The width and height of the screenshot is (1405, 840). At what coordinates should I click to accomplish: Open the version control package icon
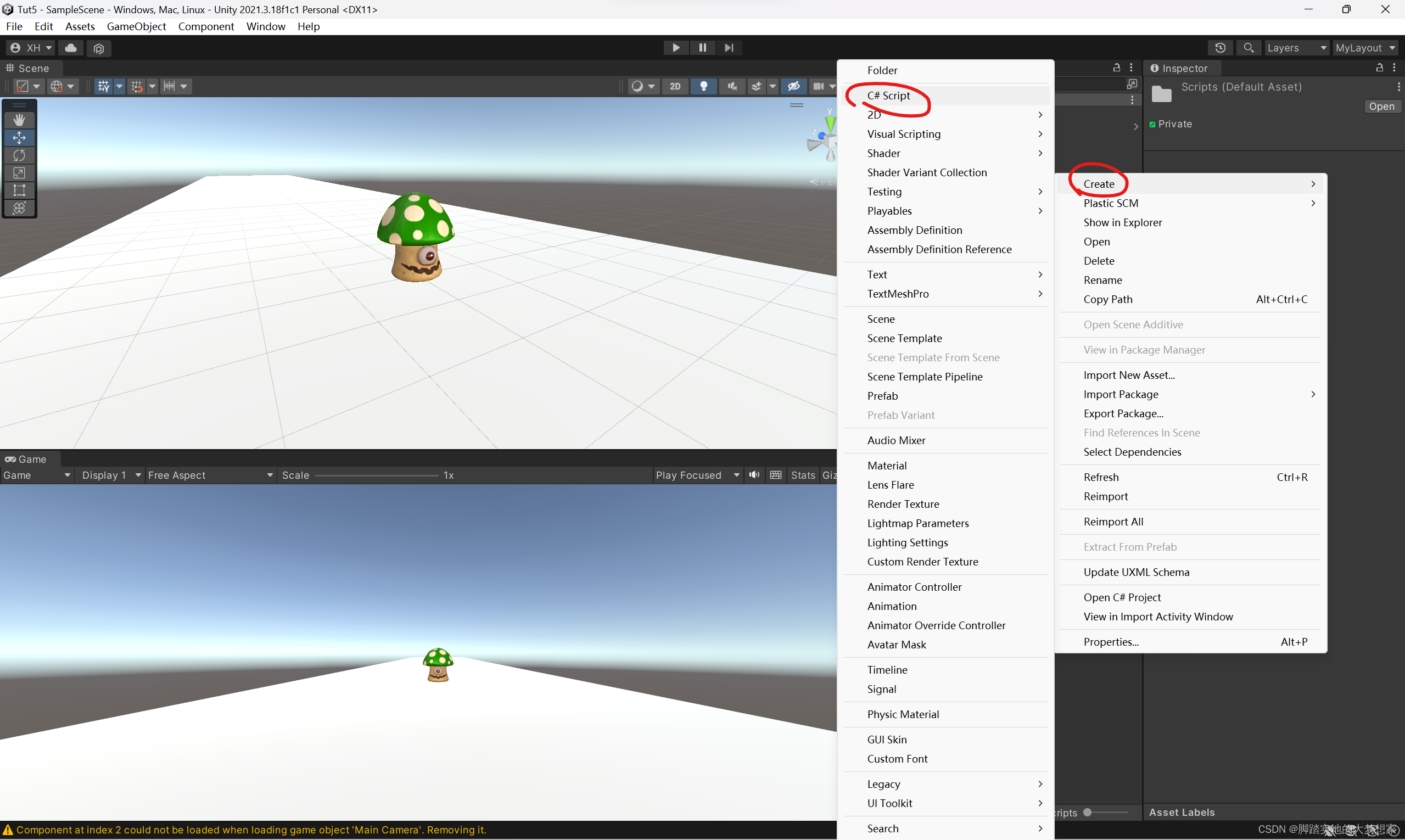click(99, 48)
